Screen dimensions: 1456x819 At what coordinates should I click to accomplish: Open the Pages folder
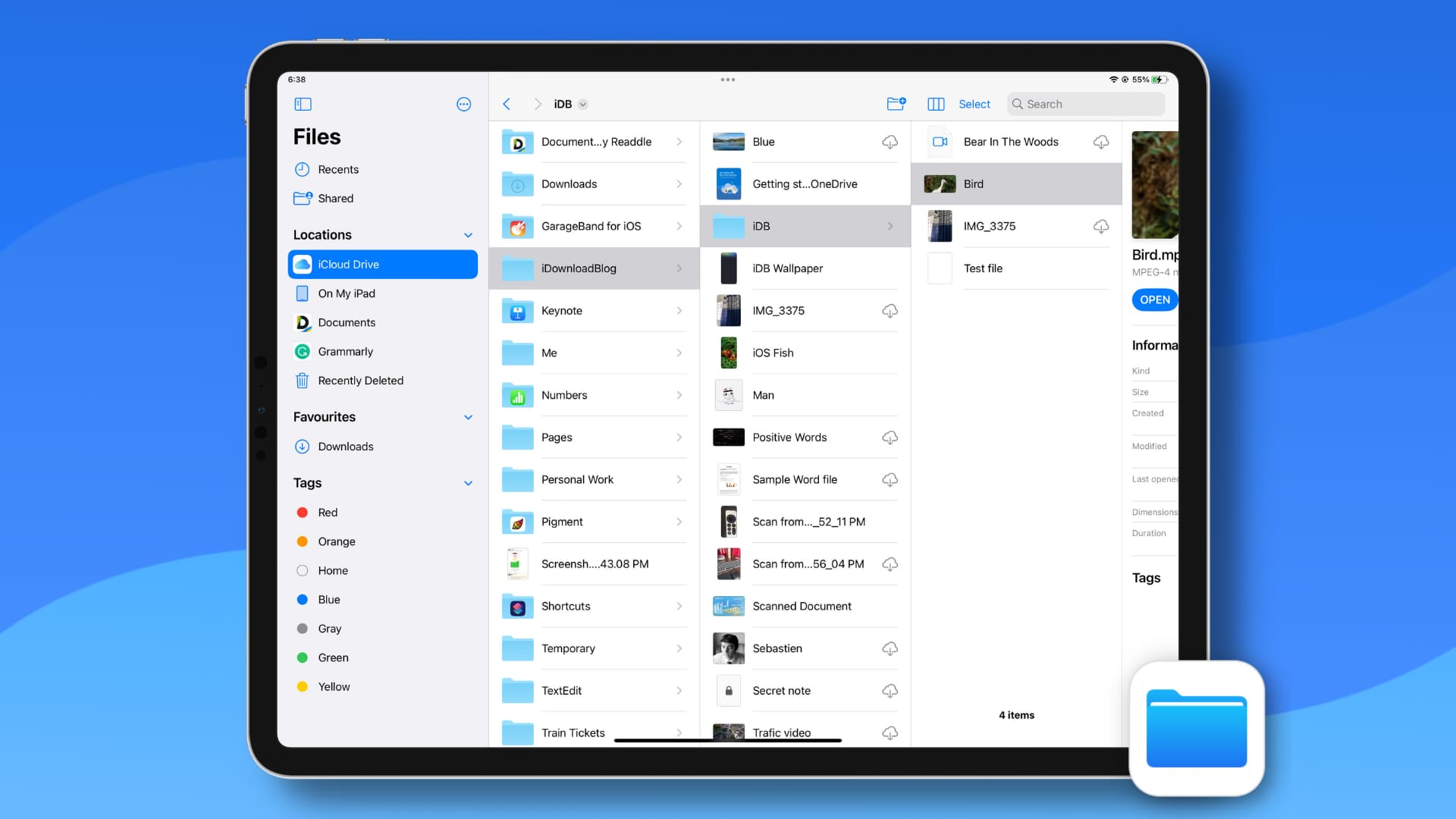tap(594, 438)
